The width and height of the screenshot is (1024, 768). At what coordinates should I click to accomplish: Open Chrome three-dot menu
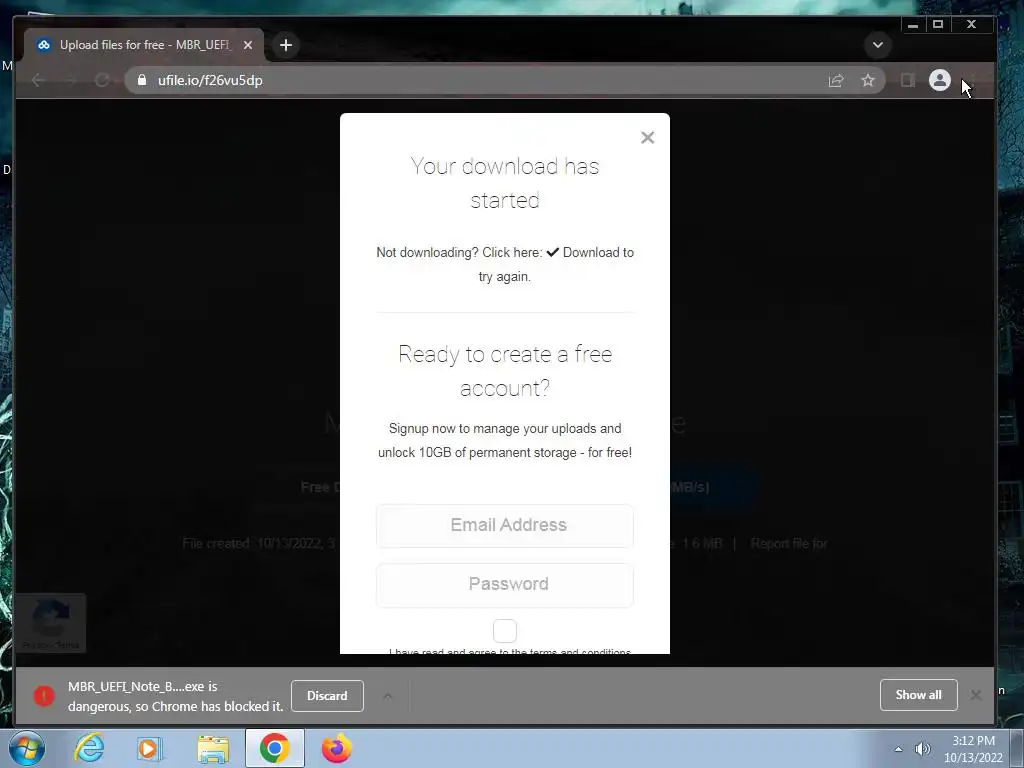click(x=973, y=80)
